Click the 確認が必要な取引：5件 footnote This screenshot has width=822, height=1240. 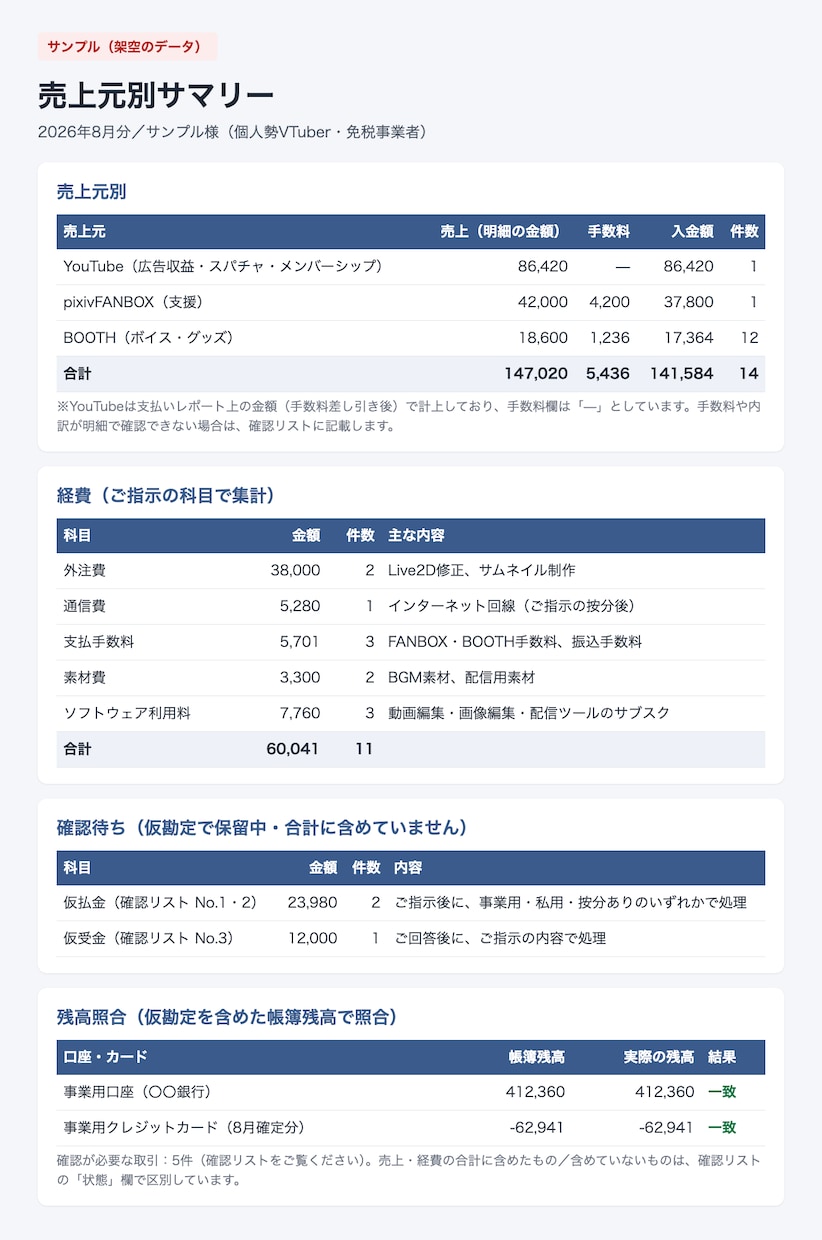coord(410,1170)
